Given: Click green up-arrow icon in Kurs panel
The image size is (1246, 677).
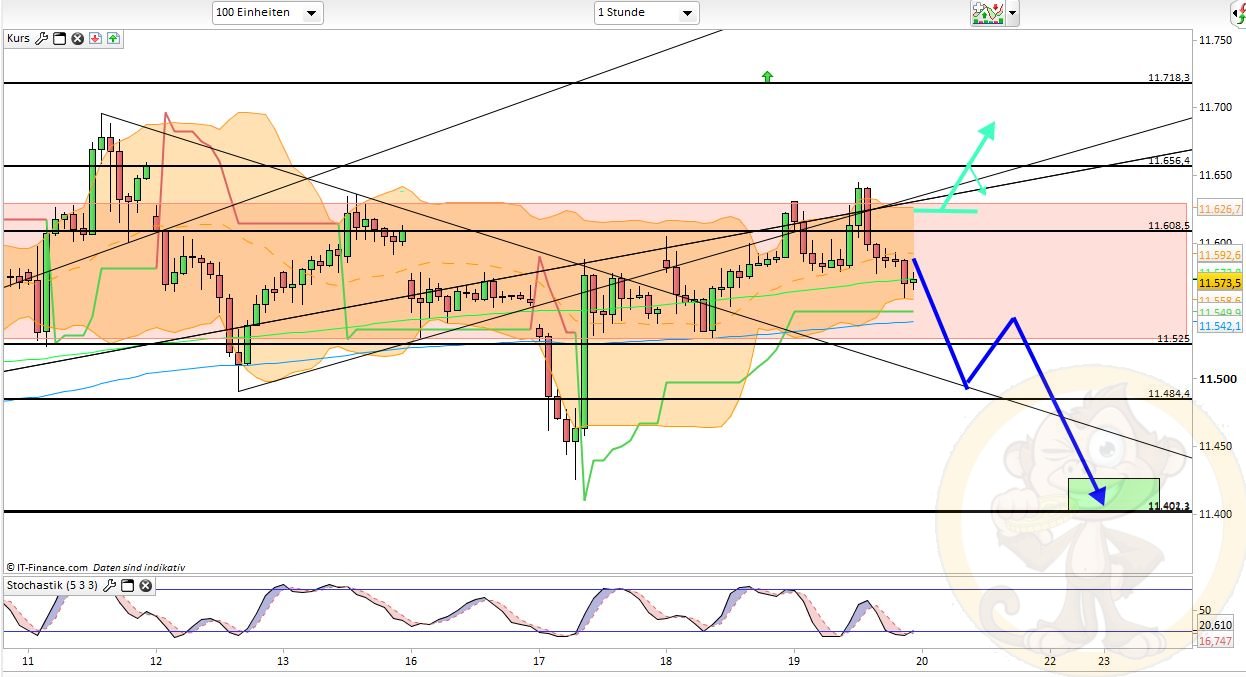Looking at the screenshot, I should 113,39.
